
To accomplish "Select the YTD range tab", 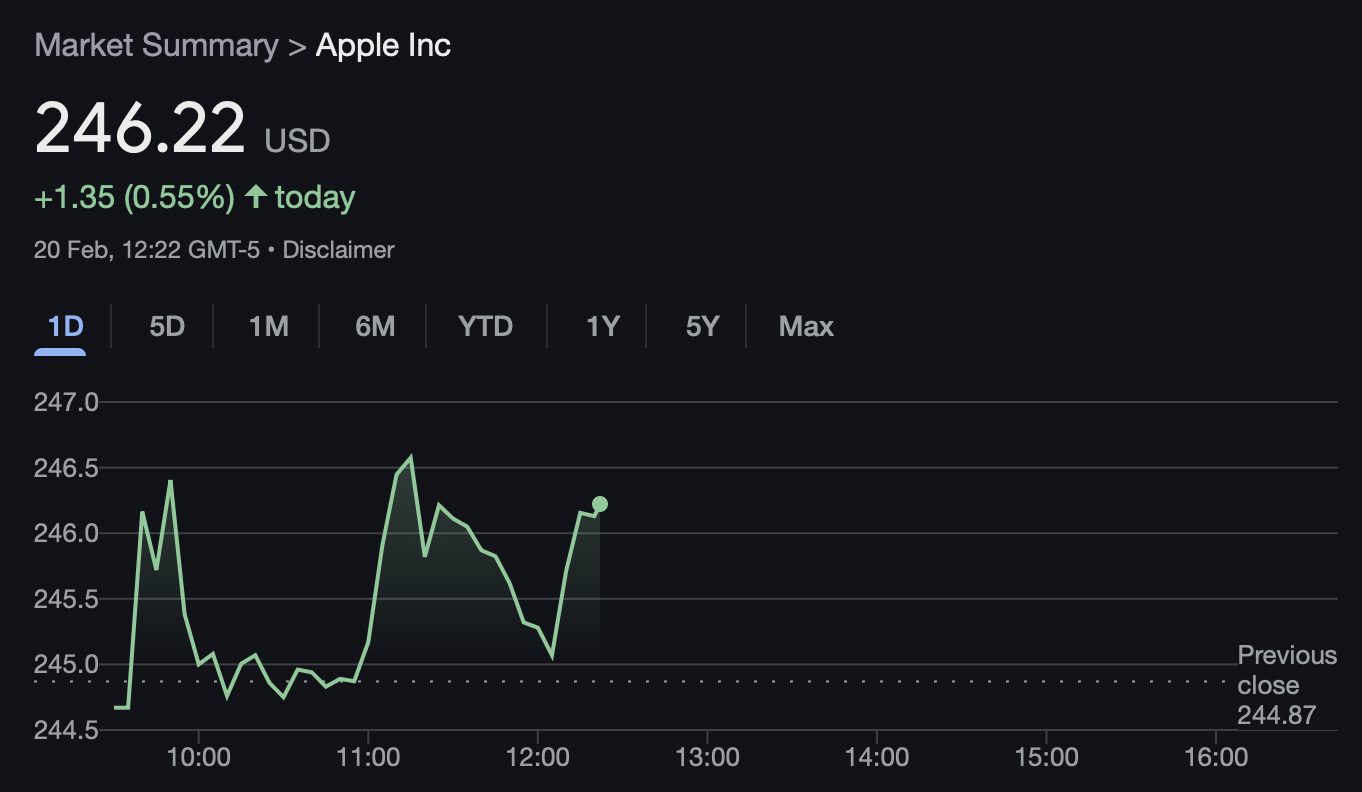I will coord(485,327).
